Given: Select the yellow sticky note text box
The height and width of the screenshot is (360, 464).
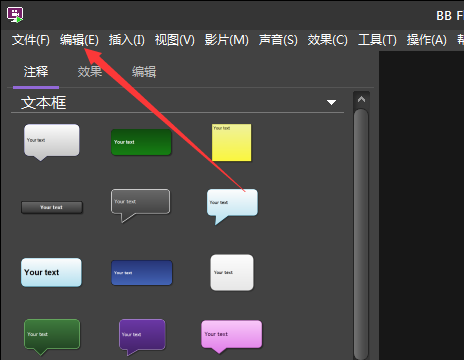Looking at the screenshot, I should pos(232,142).
